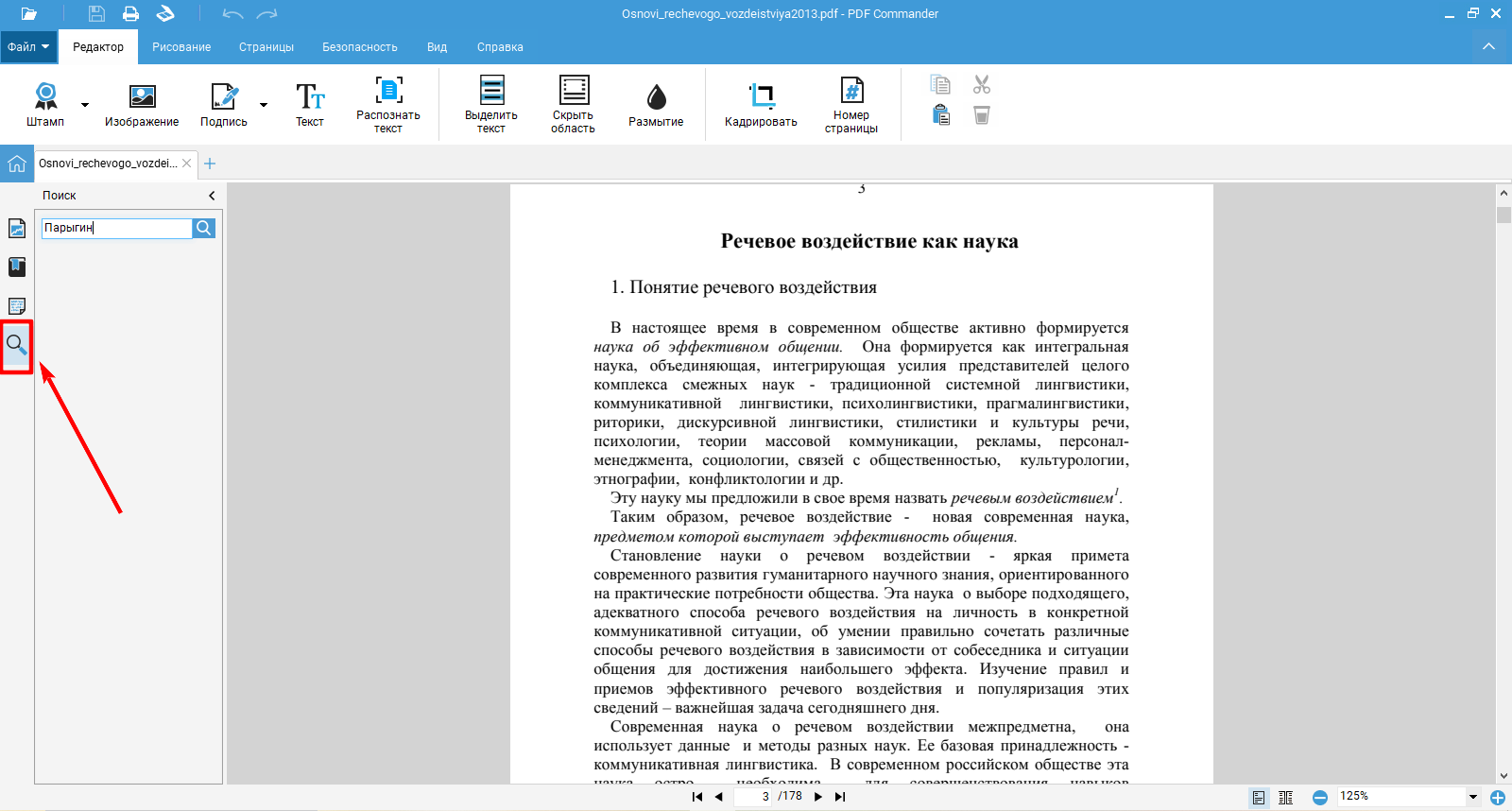Click the trash delete icon
1512x811 pixels.
(x=982, y=115)
